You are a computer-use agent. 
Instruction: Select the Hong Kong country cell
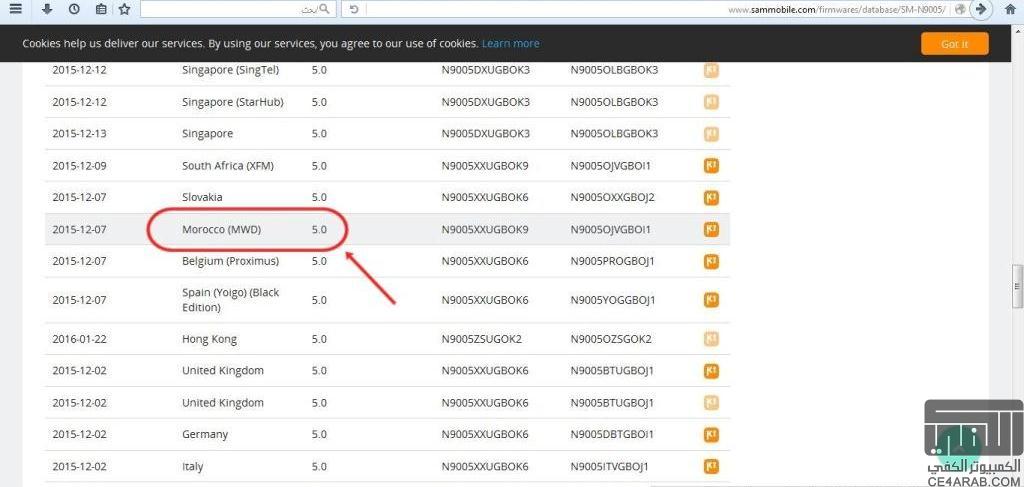[x=210, y=339]
